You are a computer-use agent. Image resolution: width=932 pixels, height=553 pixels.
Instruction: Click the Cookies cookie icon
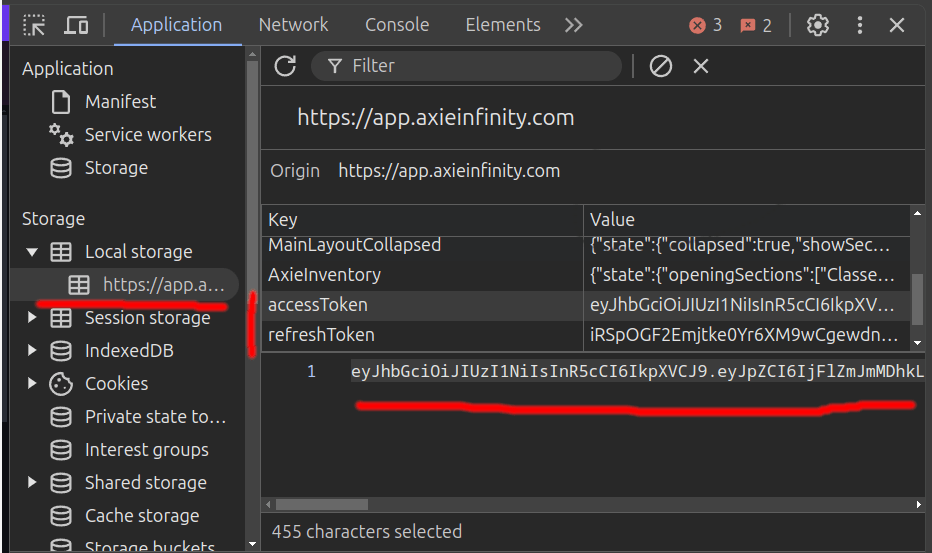tap(61, 384)
